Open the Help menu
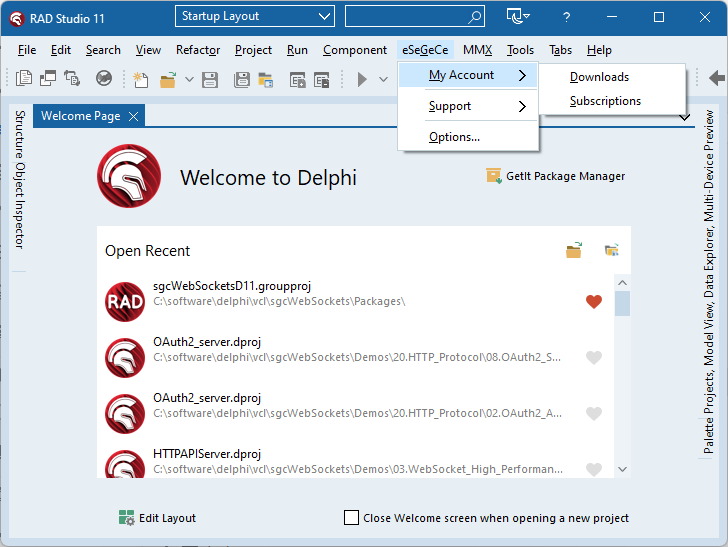 click(x=599, y=50)
